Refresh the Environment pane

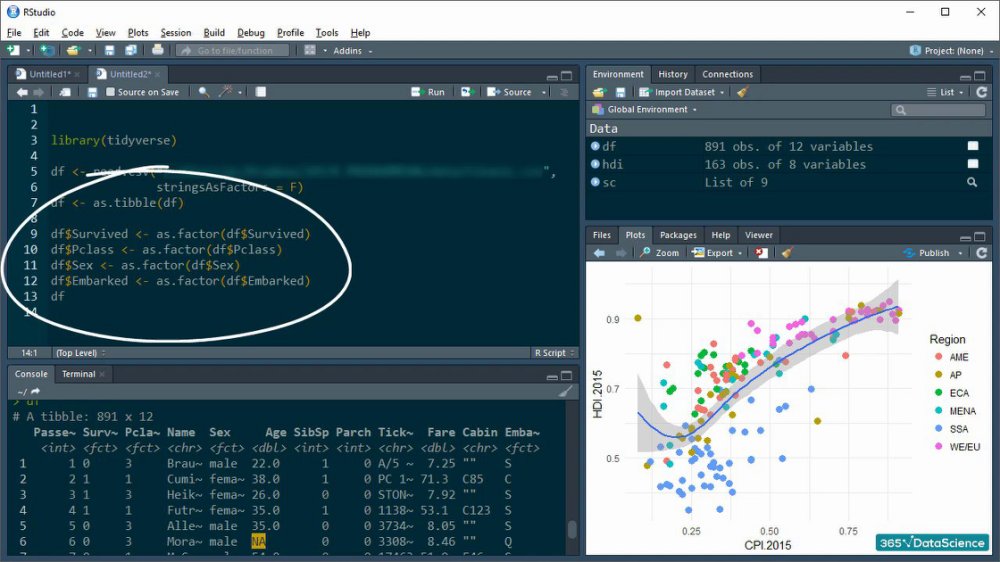pos(982,92)
